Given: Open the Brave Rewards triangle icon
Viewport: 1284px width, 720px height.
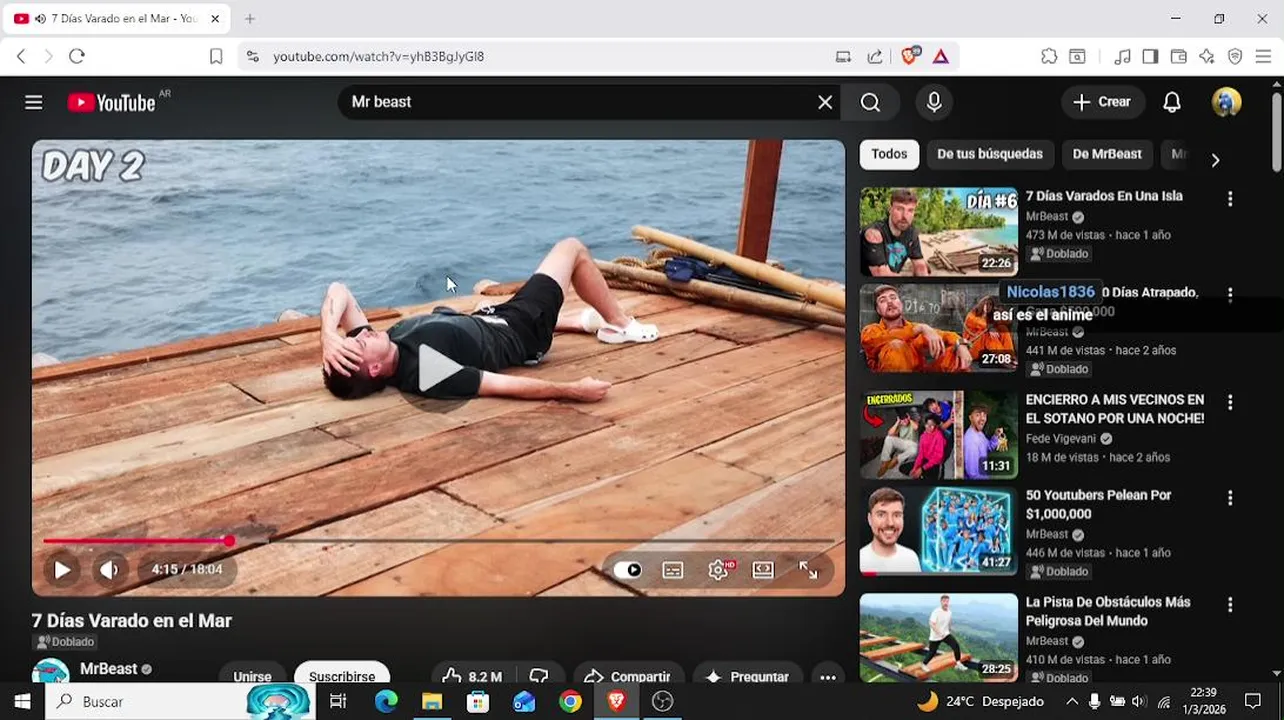Looking at the screenshot, I should pos(941,57).
